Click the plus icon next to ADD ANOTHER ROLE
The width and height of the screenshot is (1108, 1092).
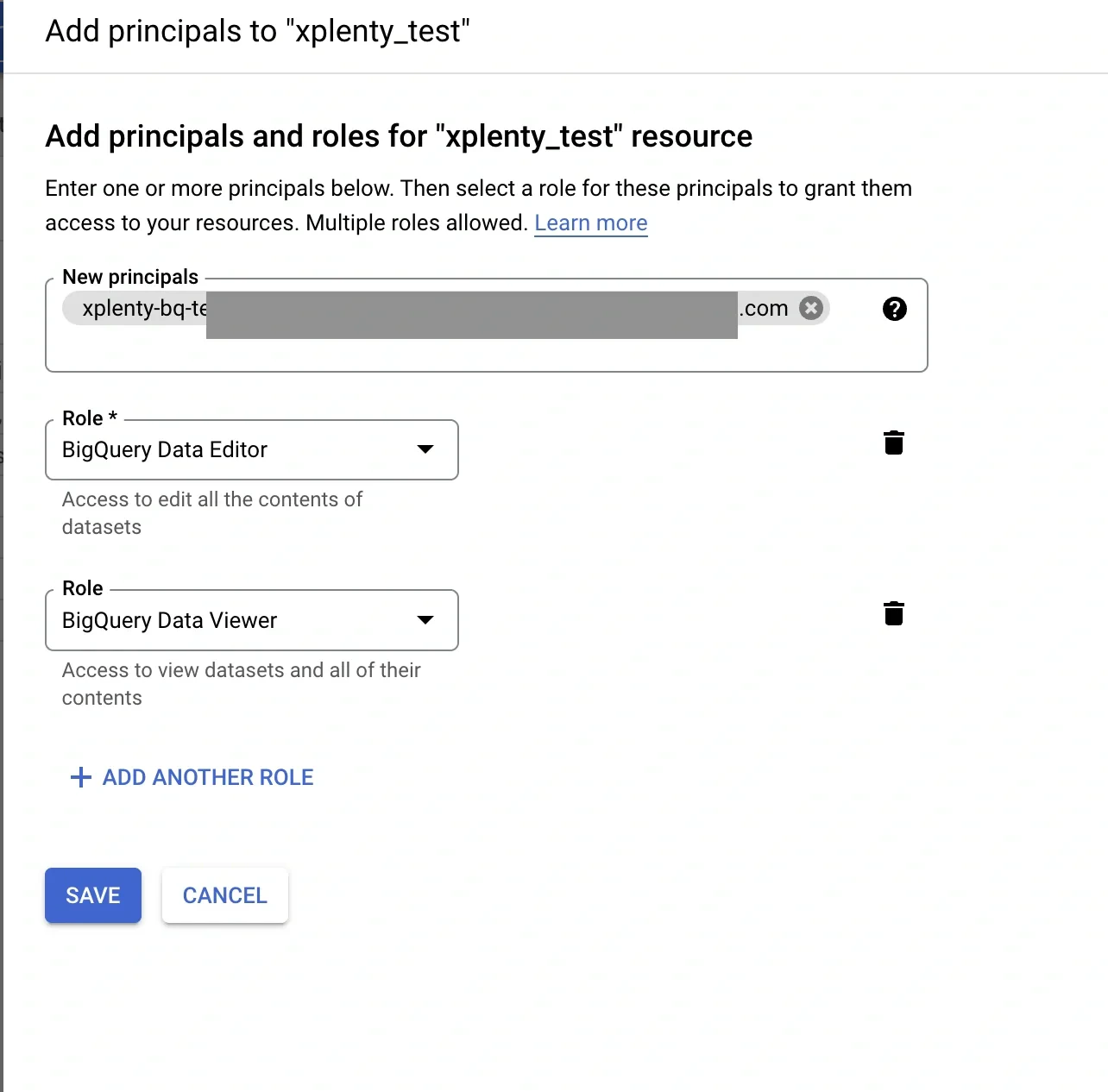tap(79, 776)
